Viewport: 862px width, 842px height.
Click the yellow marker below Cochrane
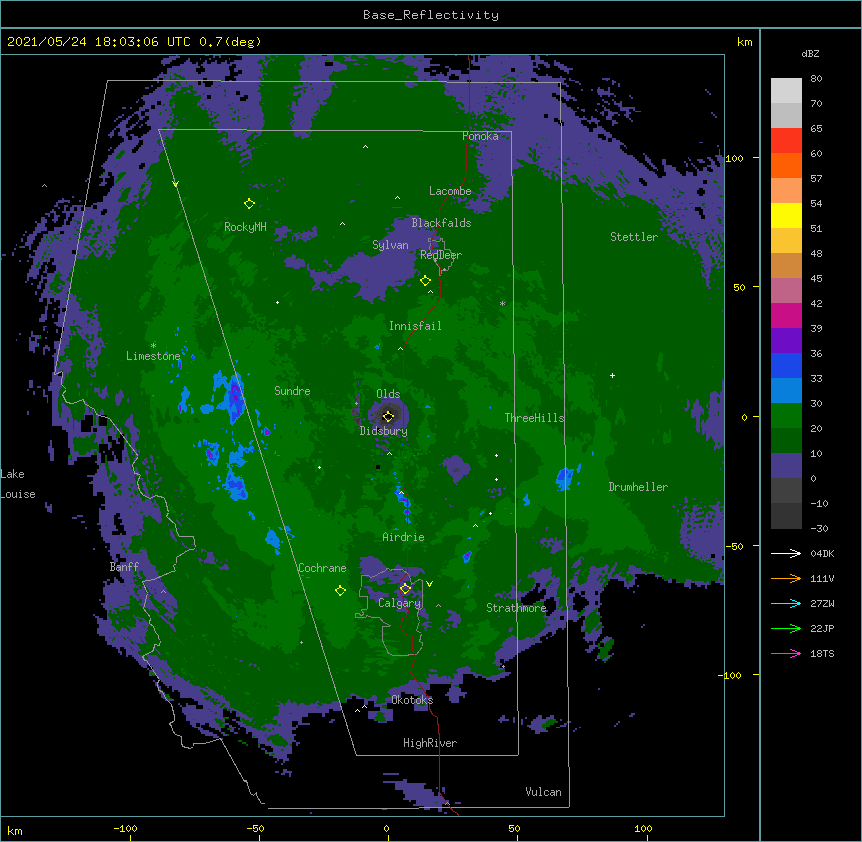[x=340, y=591]
